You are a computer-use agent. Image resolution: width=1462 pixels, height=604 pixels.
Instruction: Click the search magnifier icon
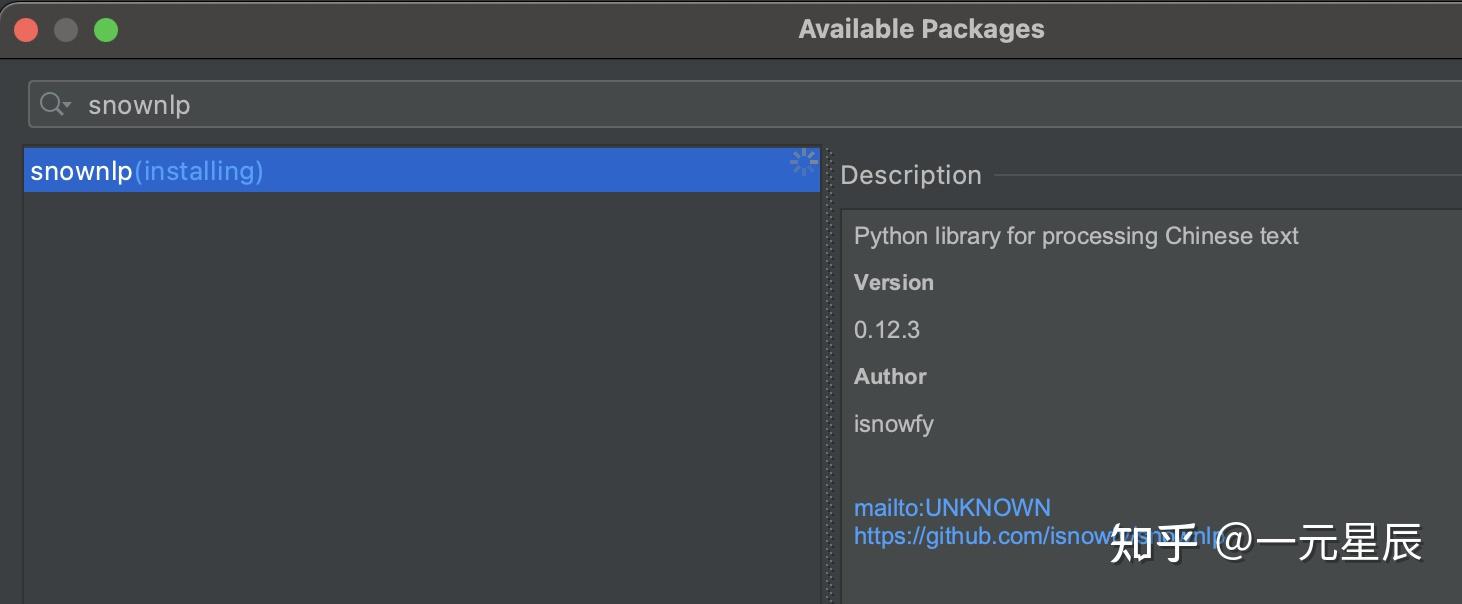(x=50, y=104)
